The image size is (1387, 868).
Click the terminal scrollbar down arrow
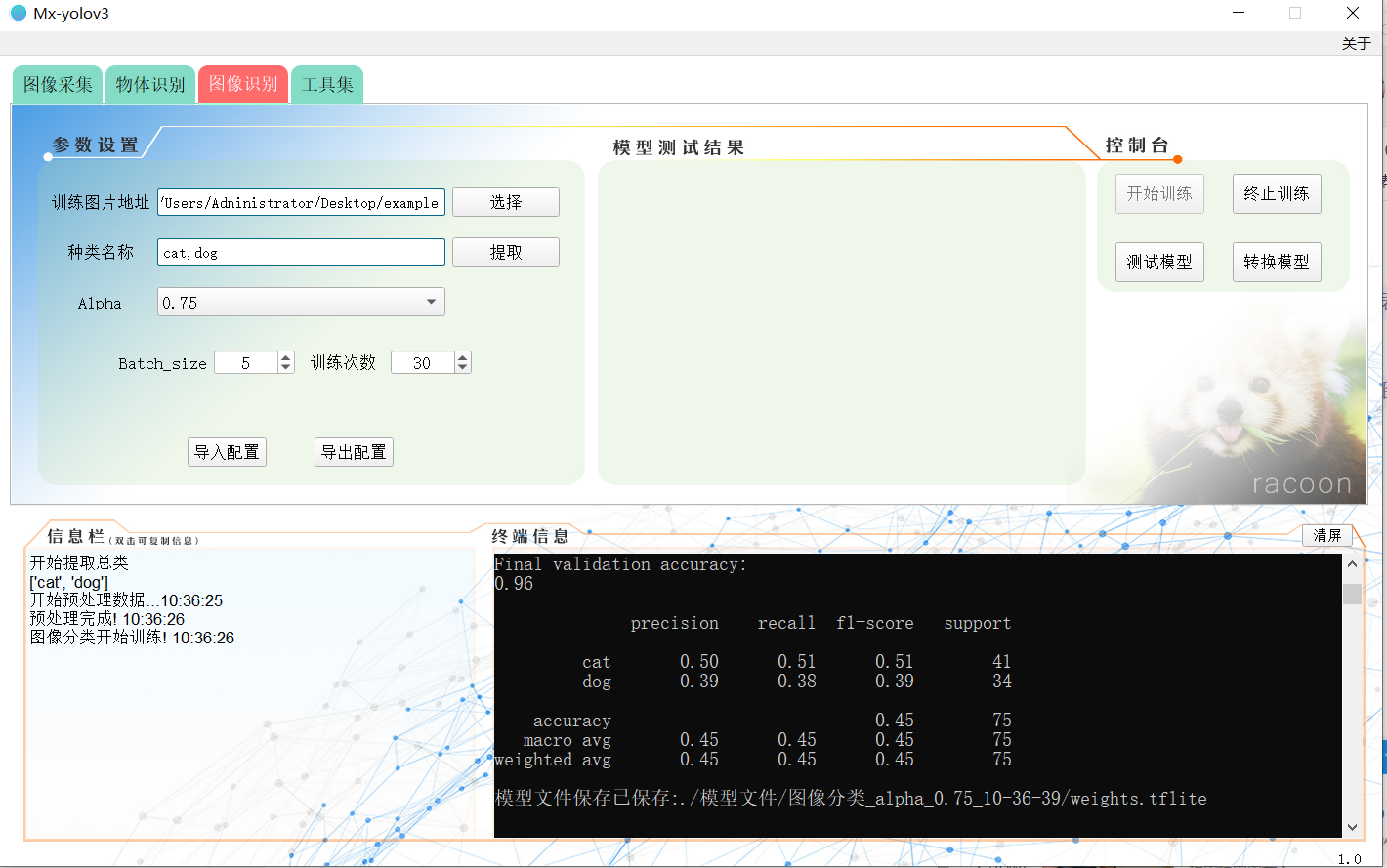coord(1352,827)
